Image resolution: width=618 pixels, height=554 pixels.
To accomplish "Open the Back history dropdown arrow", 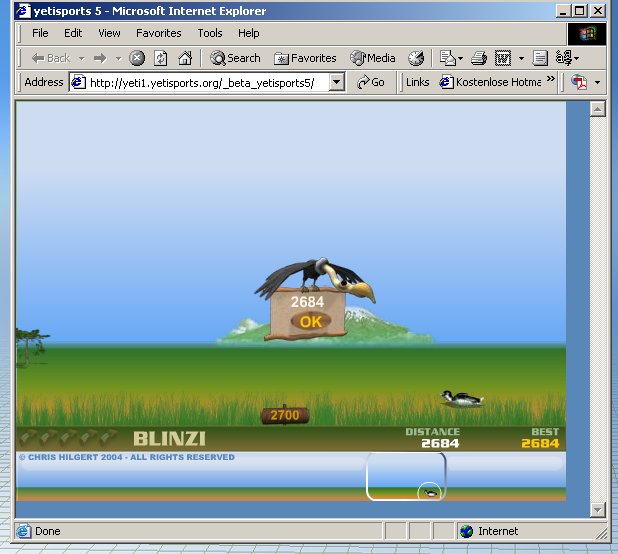I will (x=82, y=59).
